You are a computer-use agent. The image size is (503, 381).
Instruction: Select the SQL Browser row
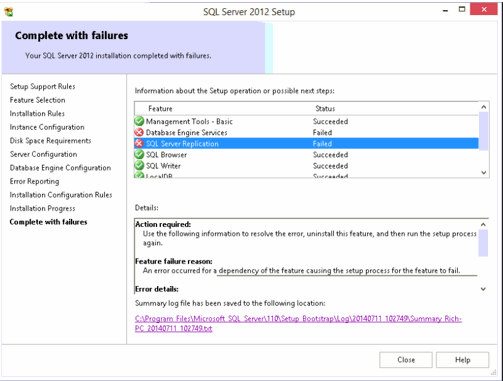click(306, 155)
